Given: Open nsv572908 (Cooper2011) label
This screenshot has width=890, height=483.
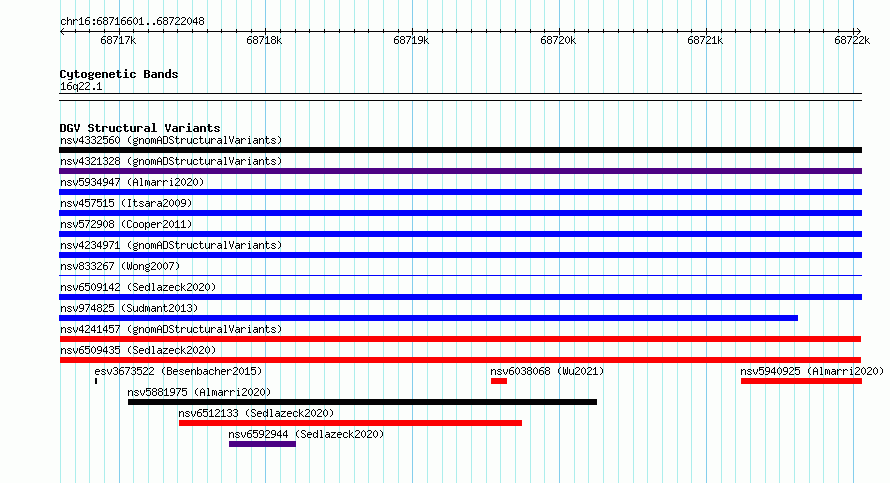Looking at the screenshot, I should tap(126, 224).
